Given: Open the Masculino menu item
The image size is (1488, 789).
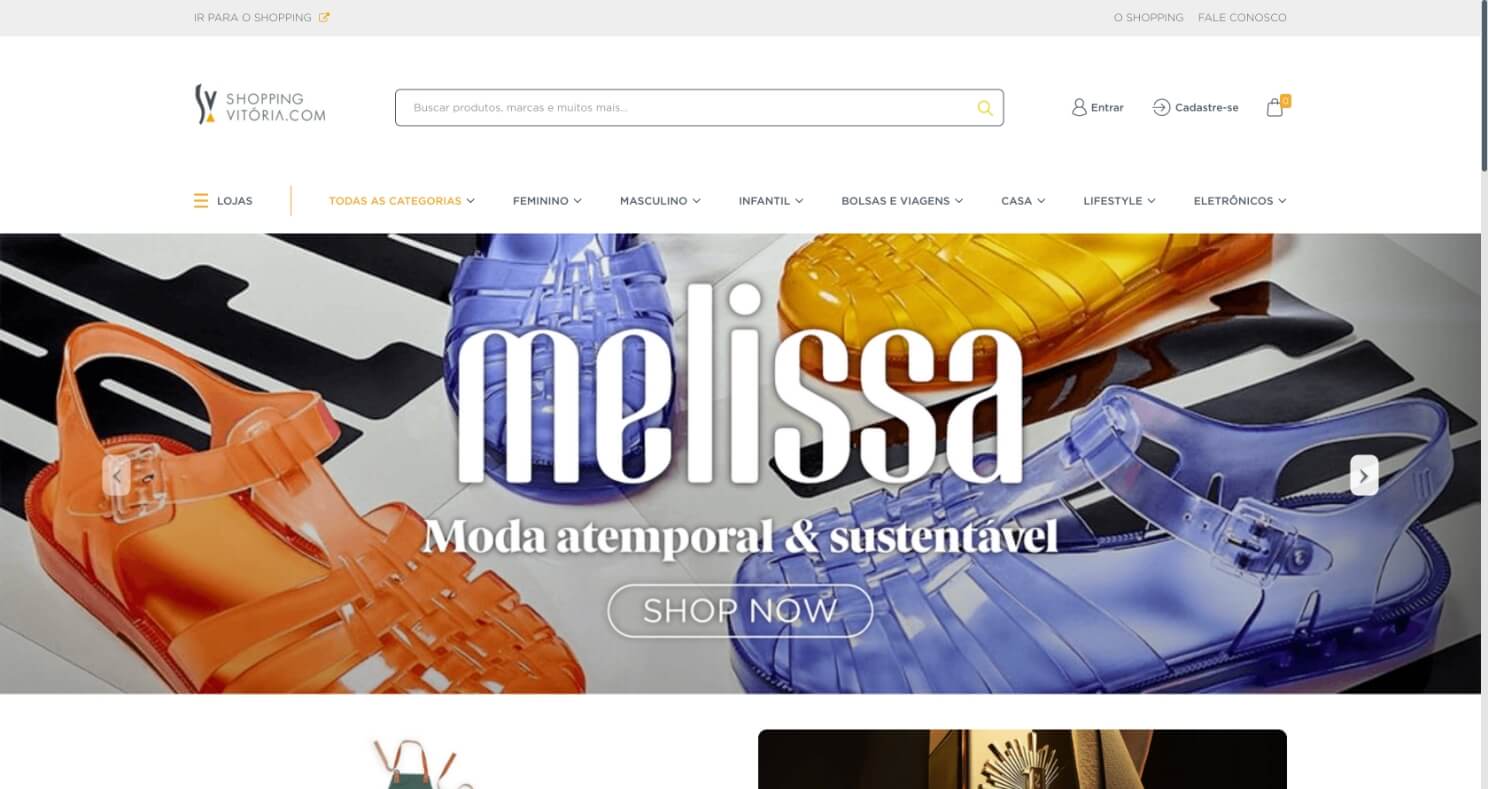Looking at the screenshot, I should 660,201.
